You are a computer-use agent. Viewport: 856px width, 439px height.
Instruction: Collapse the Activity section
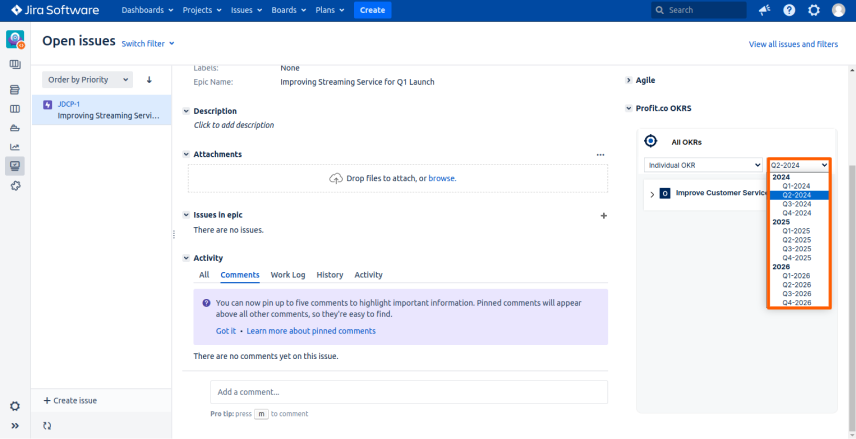pyautogui.click(x=186, y=258)
